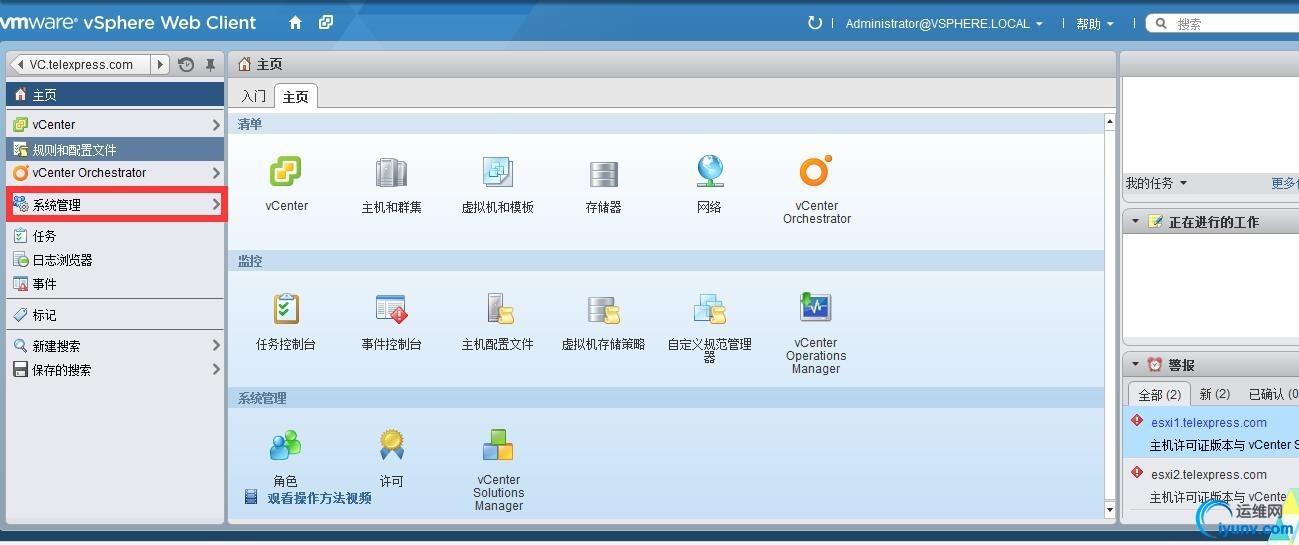The height and width of the screenshot is (545, 1299).
Task: Open vCenter Operations Manager icon
Action: tap(816, 306)
